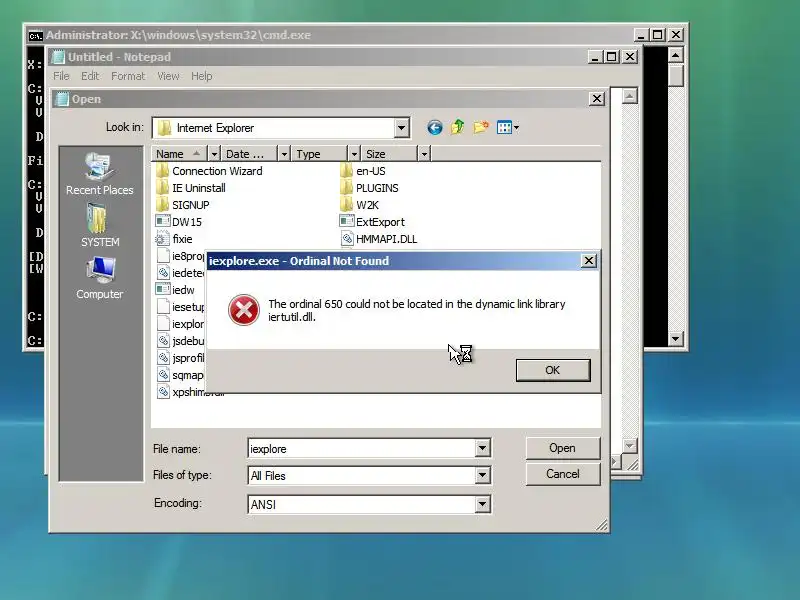
Task: Close the Open file dialog
Action: click(597, 98)
